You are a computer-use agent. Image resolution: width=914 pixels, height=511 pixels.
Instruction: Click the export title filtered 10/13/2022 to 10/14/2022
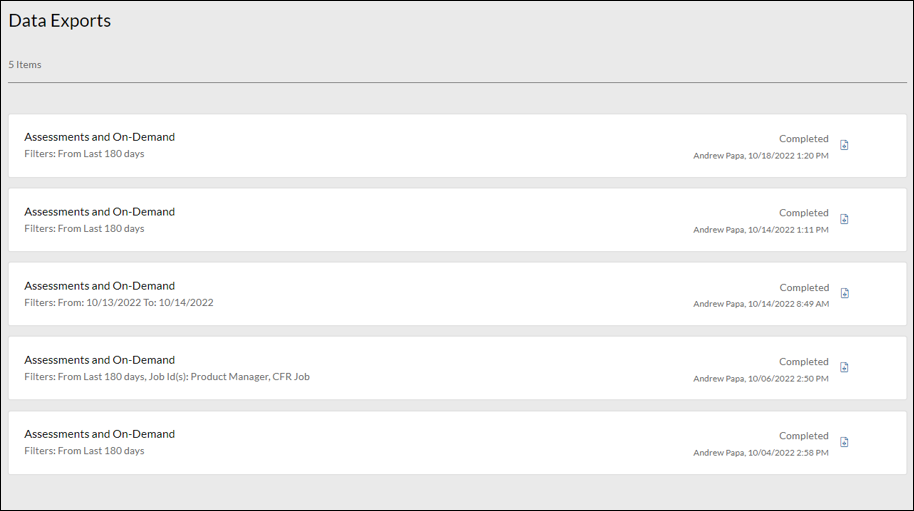[x=99, y=285]
